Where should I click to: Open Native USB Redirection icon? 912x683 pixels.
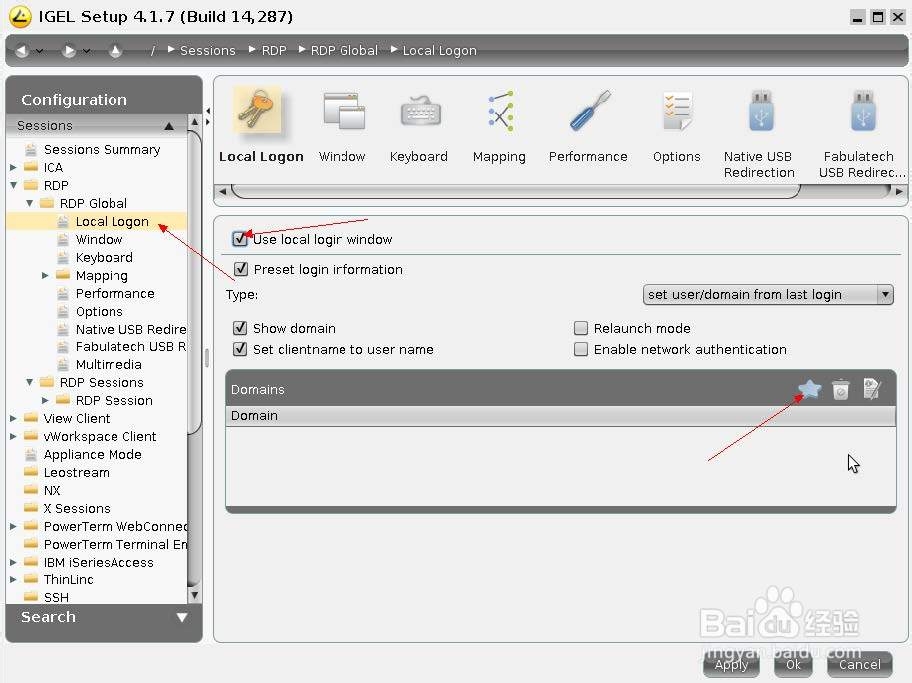tap(760, 111)
